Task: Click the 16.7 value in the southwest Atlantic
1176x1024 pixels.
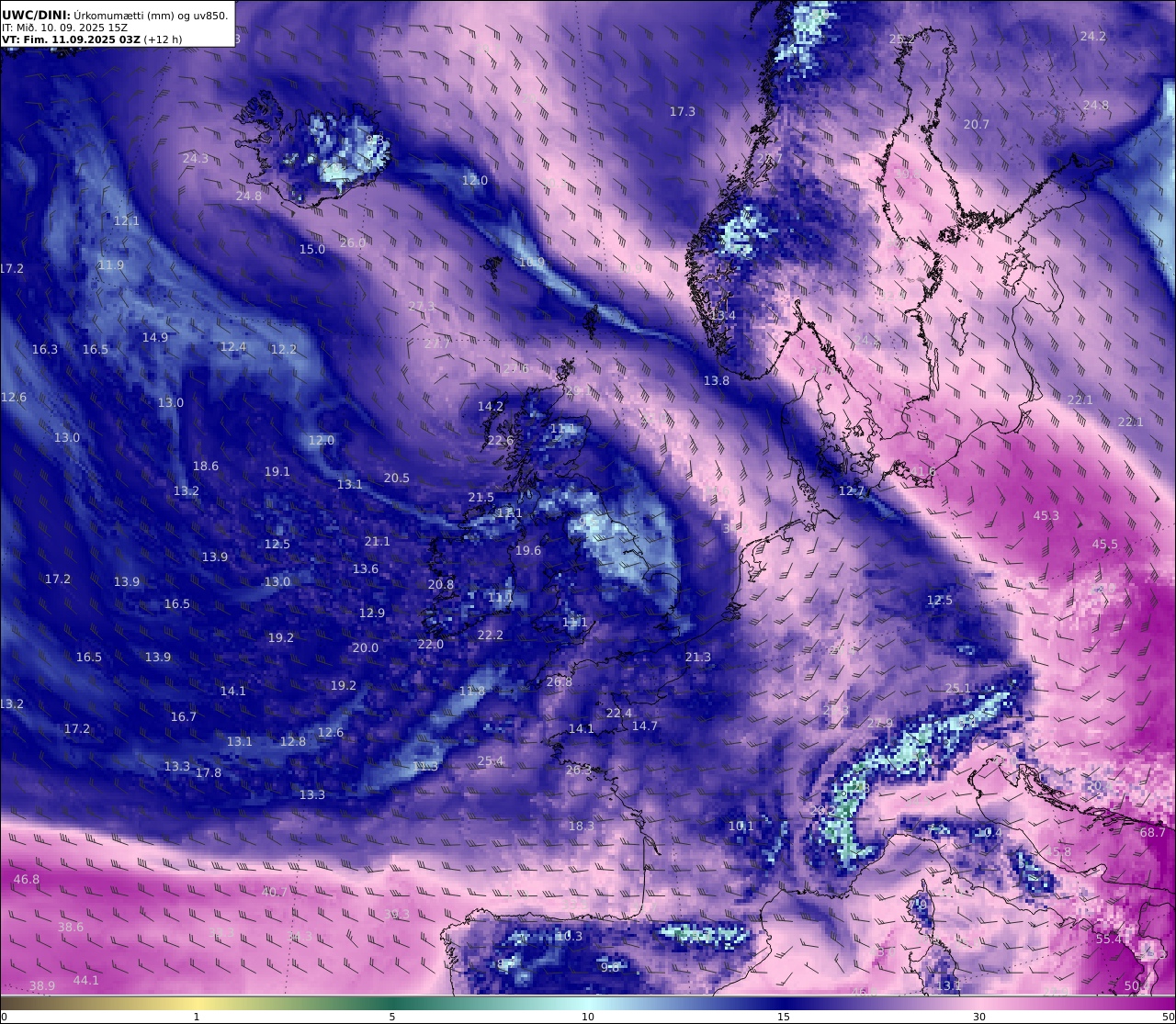Action: (x=184, y=717)
